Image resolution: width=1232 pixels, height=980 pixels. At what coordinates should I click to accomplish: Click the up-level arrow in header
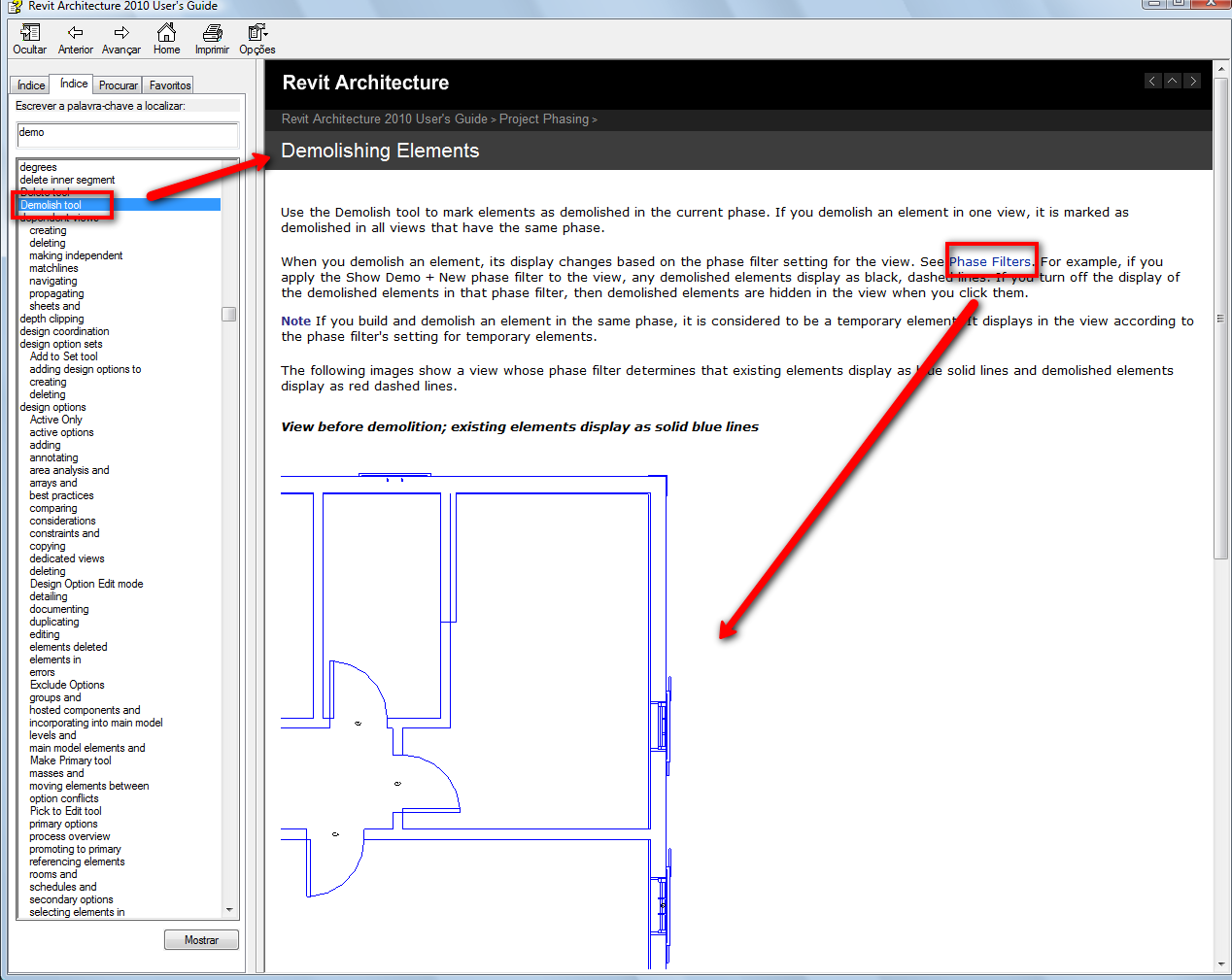point(1173,81)
